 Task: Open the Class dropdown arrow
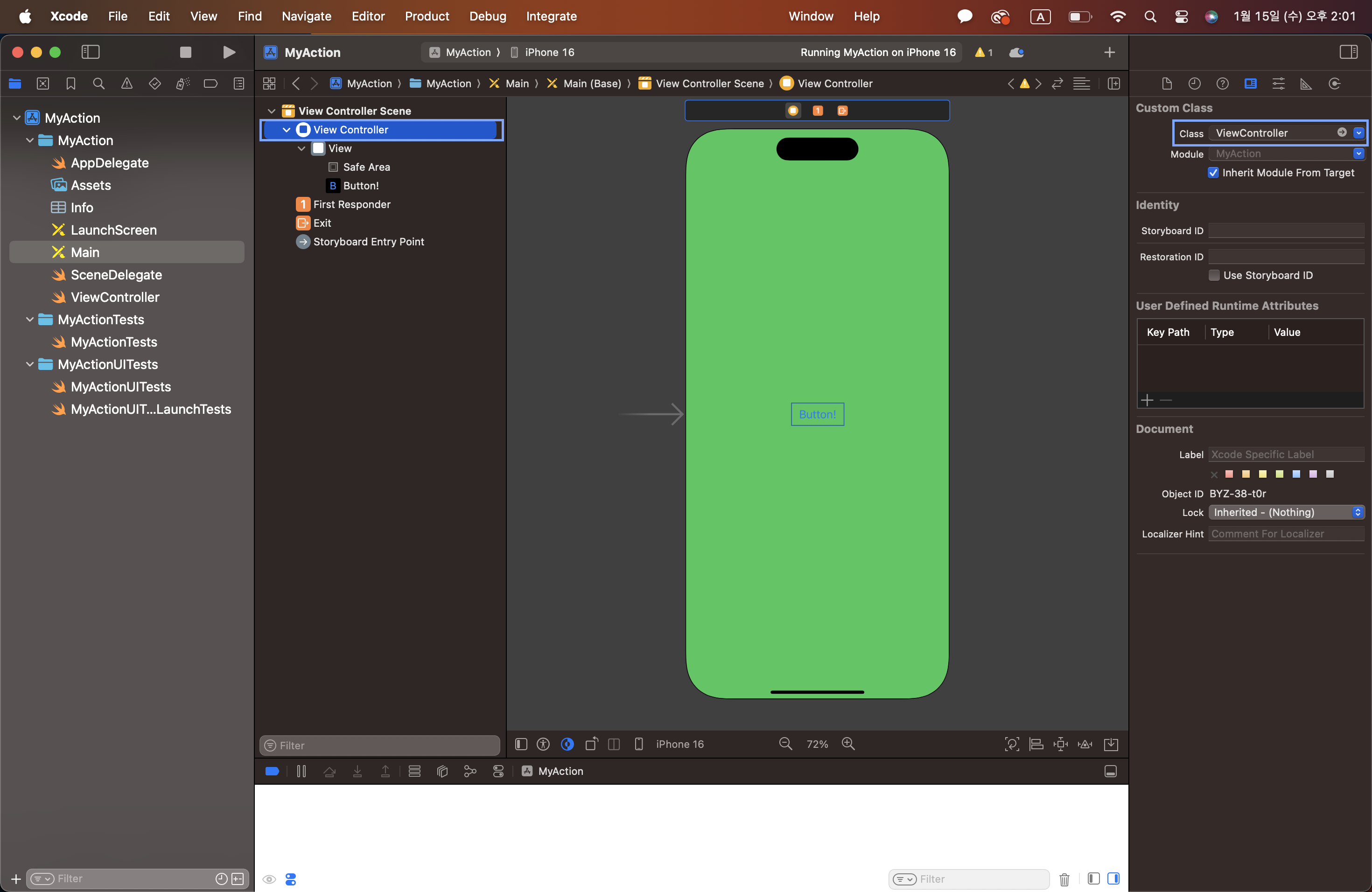1358,133
